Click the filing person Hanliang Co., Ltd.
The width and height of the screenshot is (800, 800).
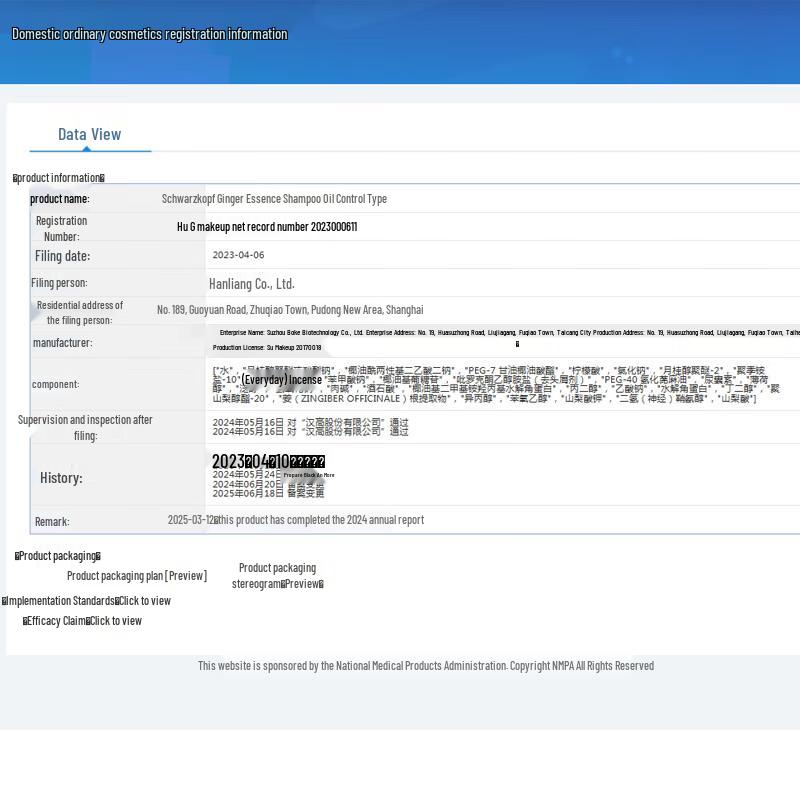(251, 284)
